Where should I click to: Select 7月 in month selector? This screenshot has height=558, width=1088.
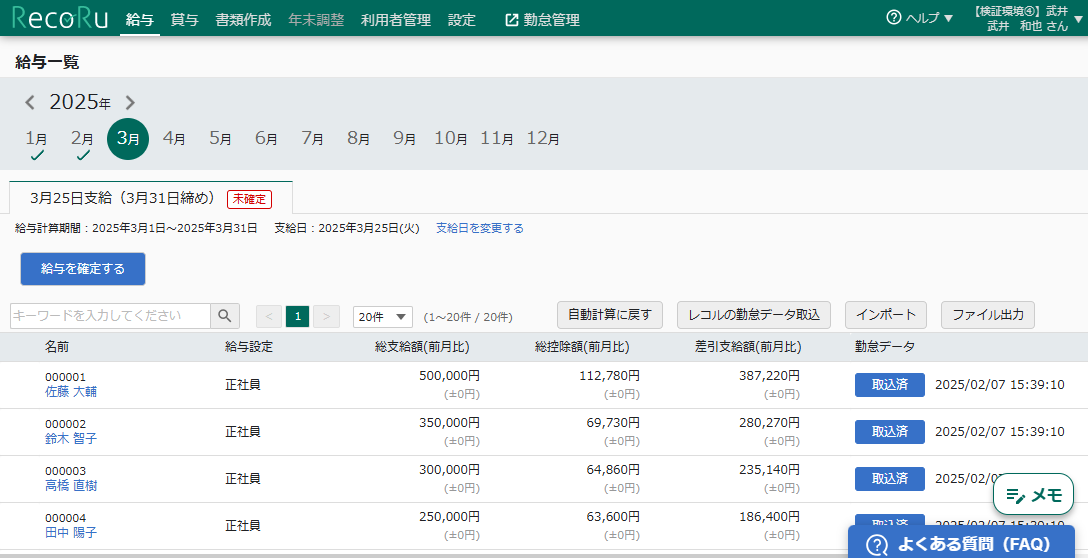(x=312, y=138)
